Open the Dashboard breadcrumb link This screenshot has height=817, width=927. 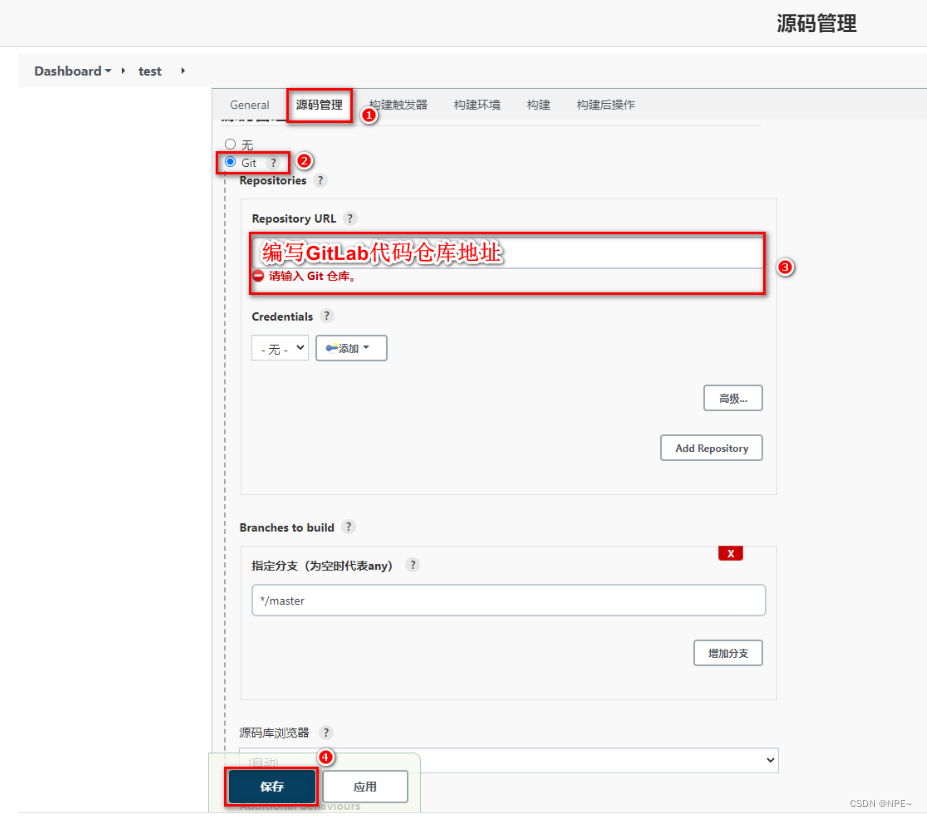67,71
